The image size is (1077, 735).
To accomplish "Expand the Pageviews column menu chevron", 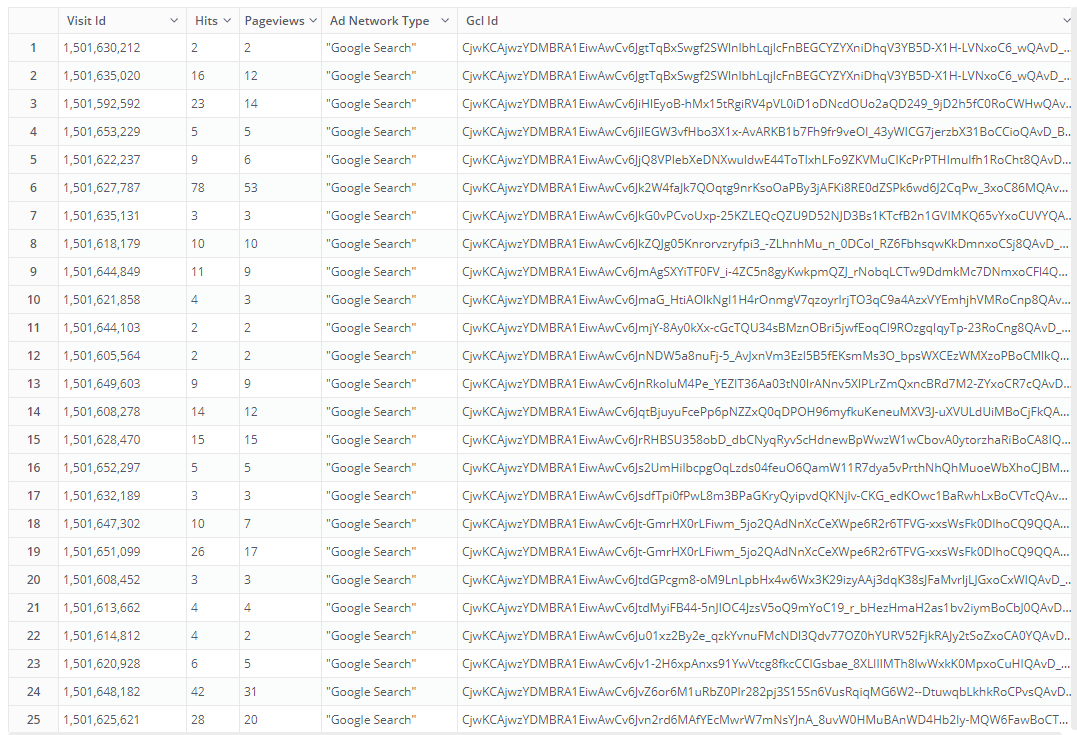I will tap(310, 21).
